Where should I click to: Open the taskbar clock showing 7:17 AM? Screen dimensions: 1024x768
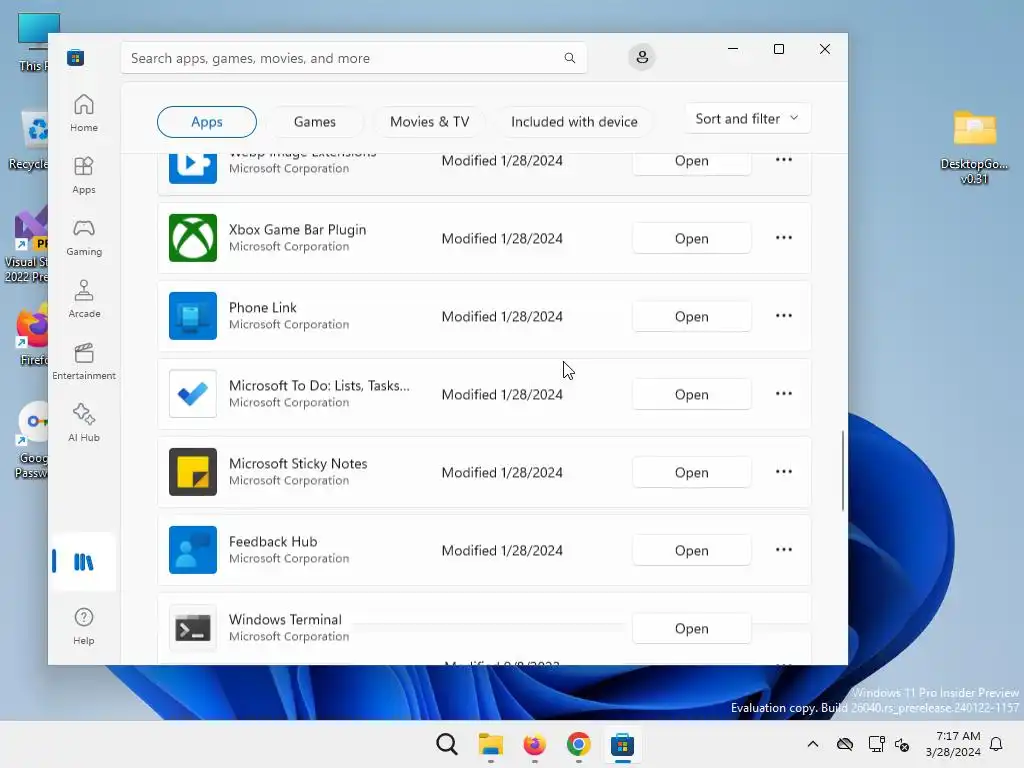pyautogui.click(x=953, y=744)
